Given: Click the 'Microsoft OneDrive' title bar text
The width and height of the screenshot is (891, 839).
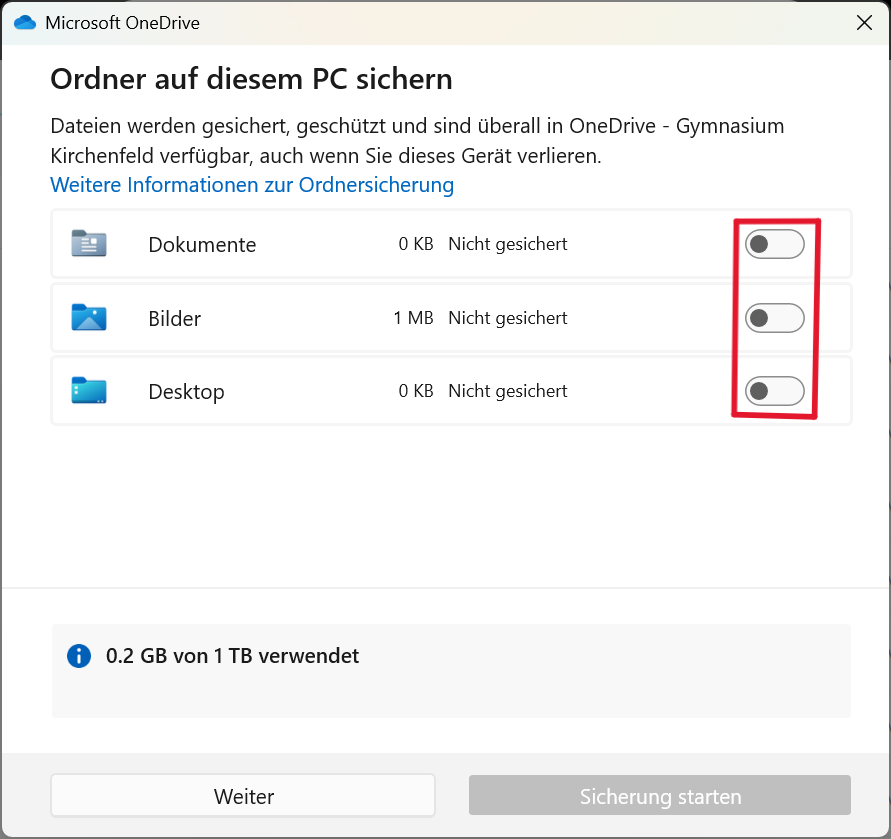Looking at the screenshot, I should coord(122,23).
